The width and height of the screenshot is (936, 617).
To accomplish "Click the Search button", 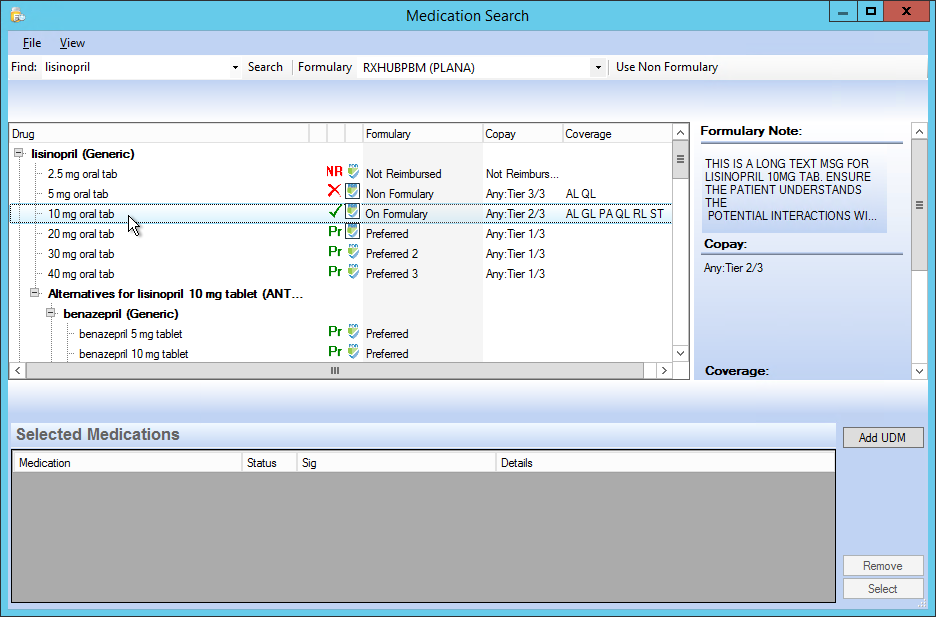I will 265,67.
